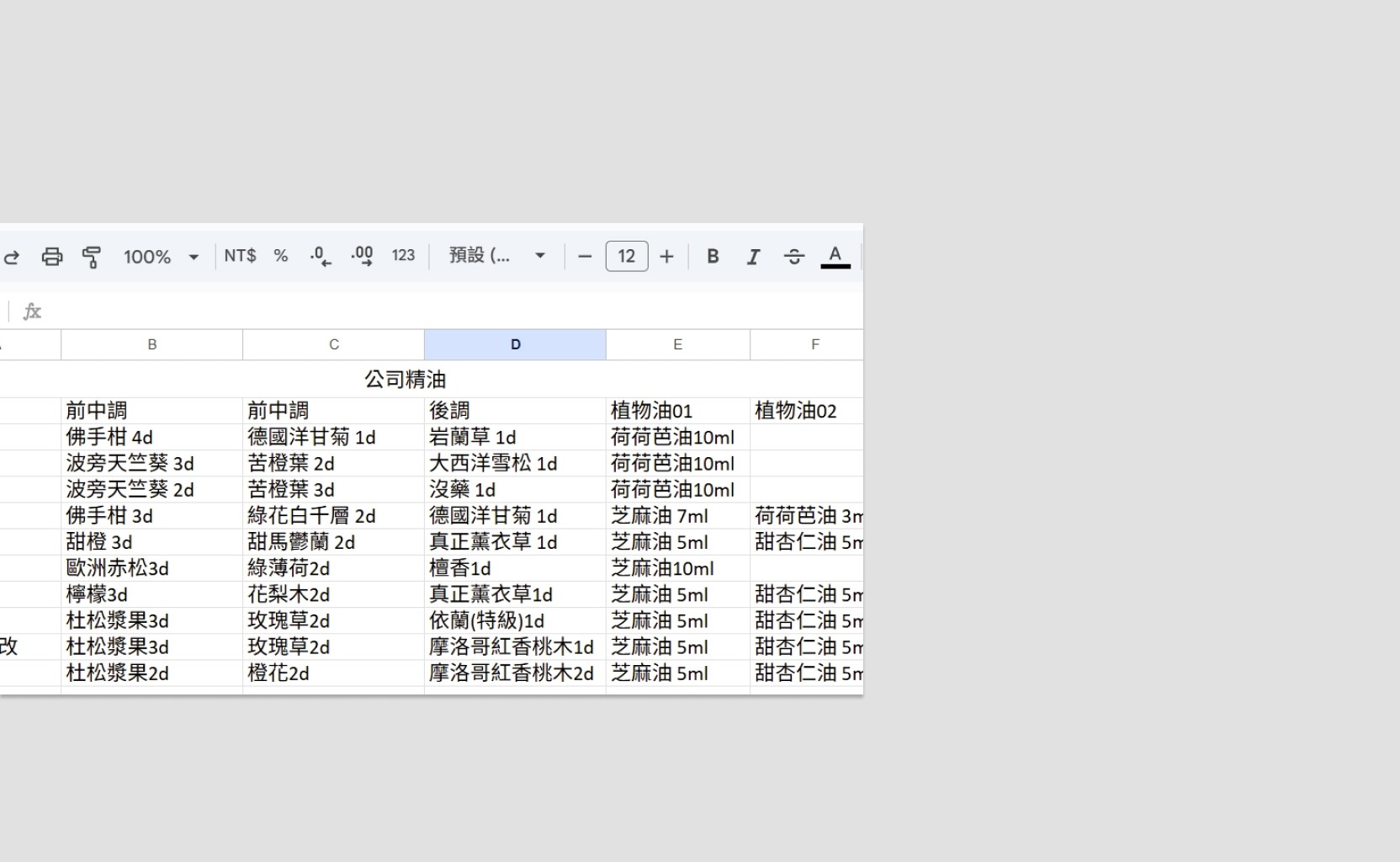Click cell 綠花白千層 2d
The width and height of the screenshot is (1400, 862).
pyautogui.click(x=334, y=515)
